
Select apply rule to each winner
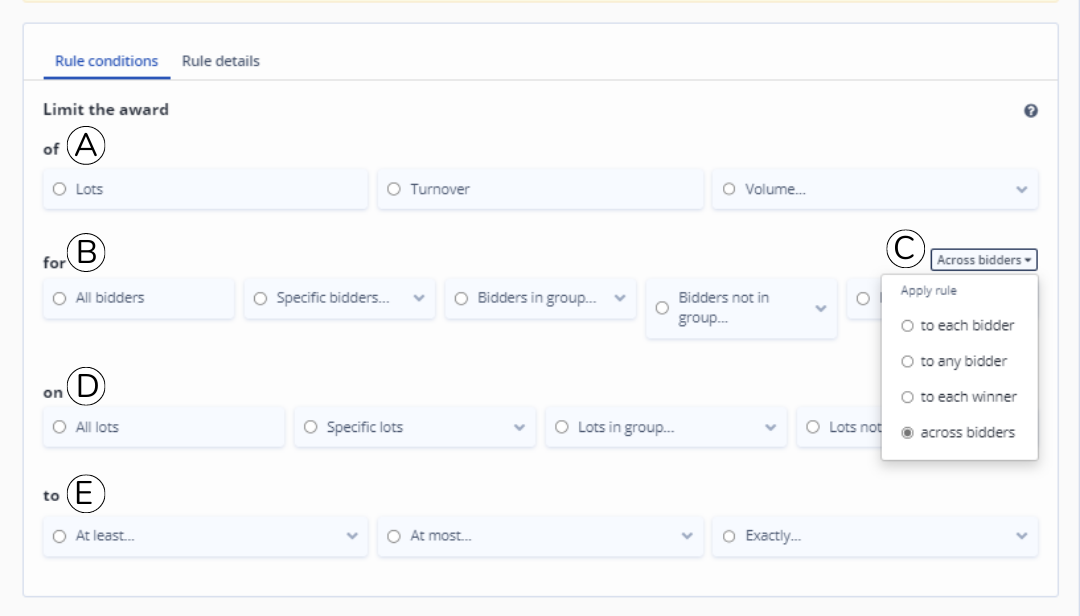tap(906, 397)
